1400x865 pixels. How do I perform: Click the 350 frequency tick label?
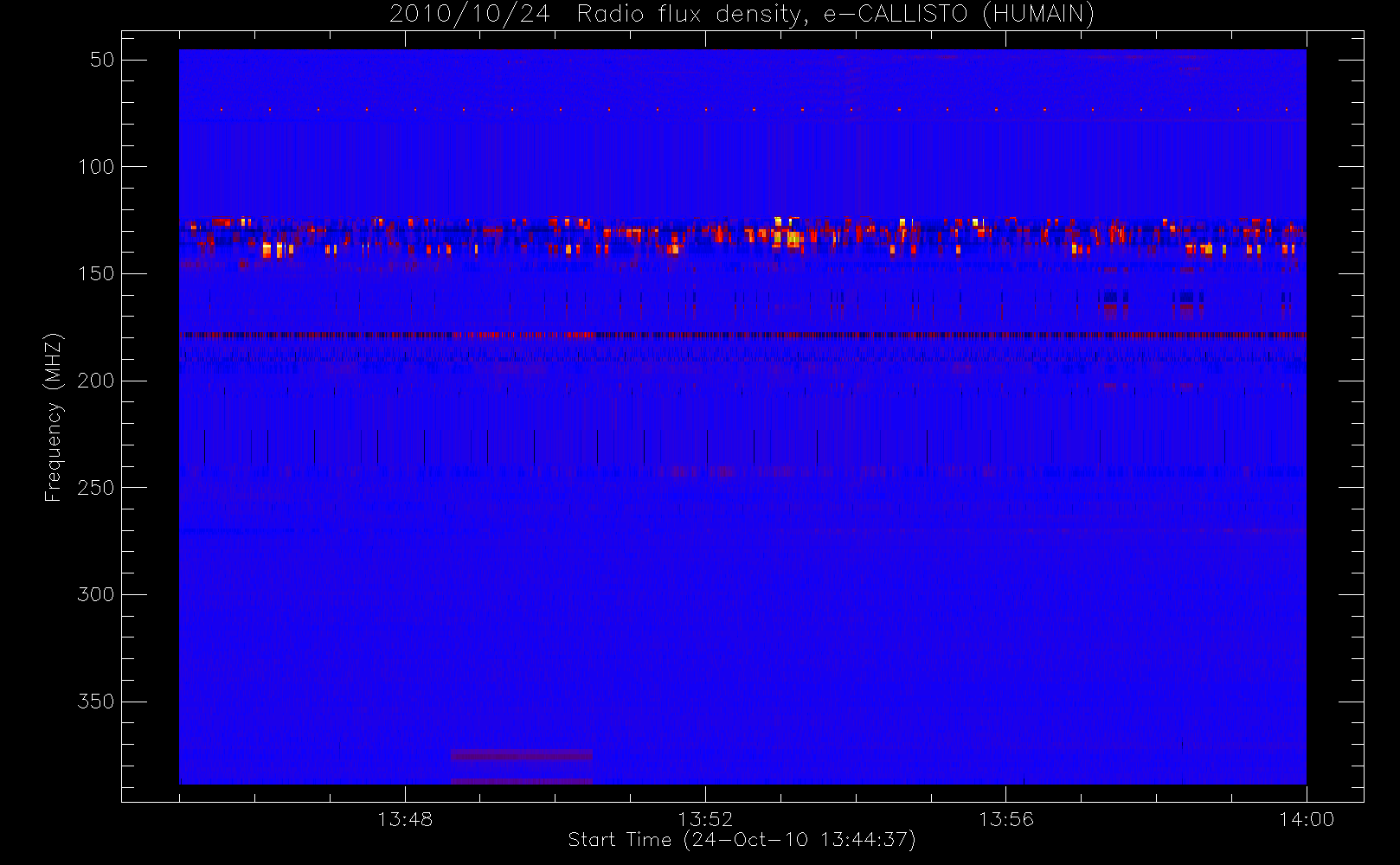[96, 702]
